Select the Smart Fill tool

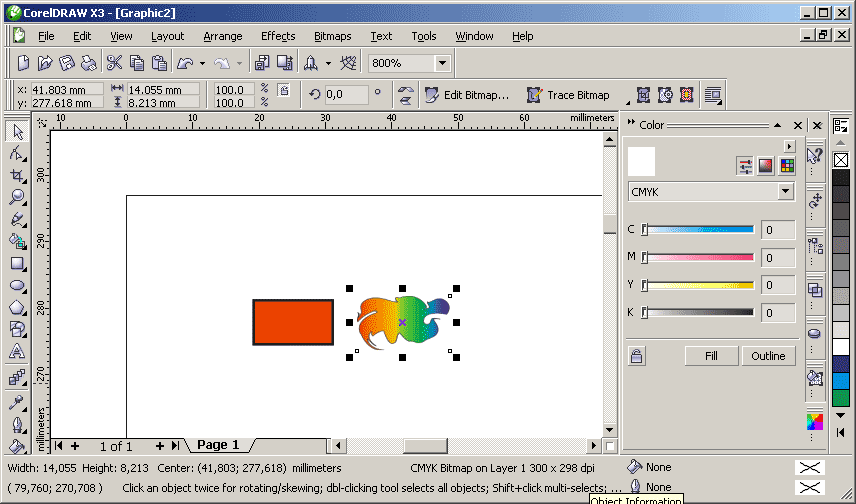coord(17,241)
